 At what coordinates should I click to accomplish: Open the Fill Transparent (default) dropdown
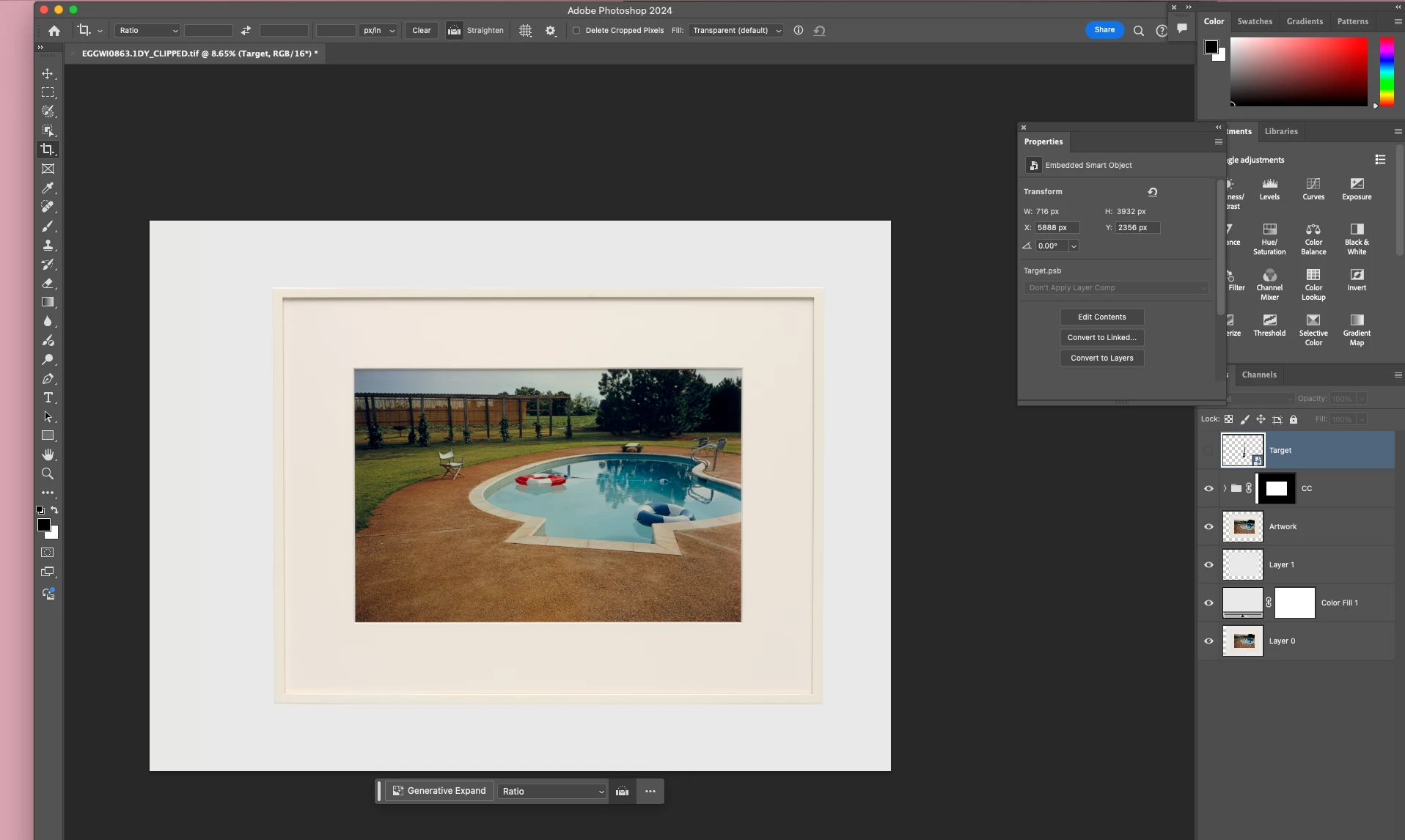click(736, 31)
